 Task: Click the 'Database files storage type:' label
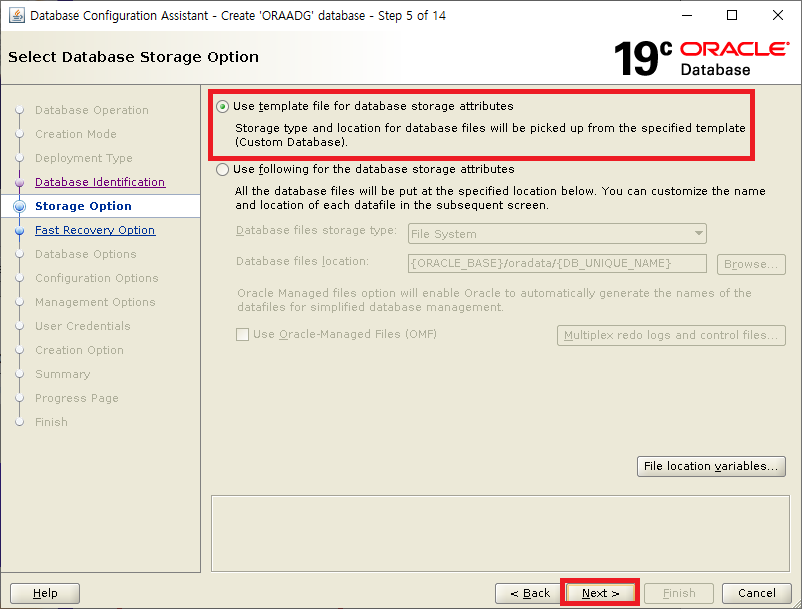pyautogui.click(x=316, y=231)
